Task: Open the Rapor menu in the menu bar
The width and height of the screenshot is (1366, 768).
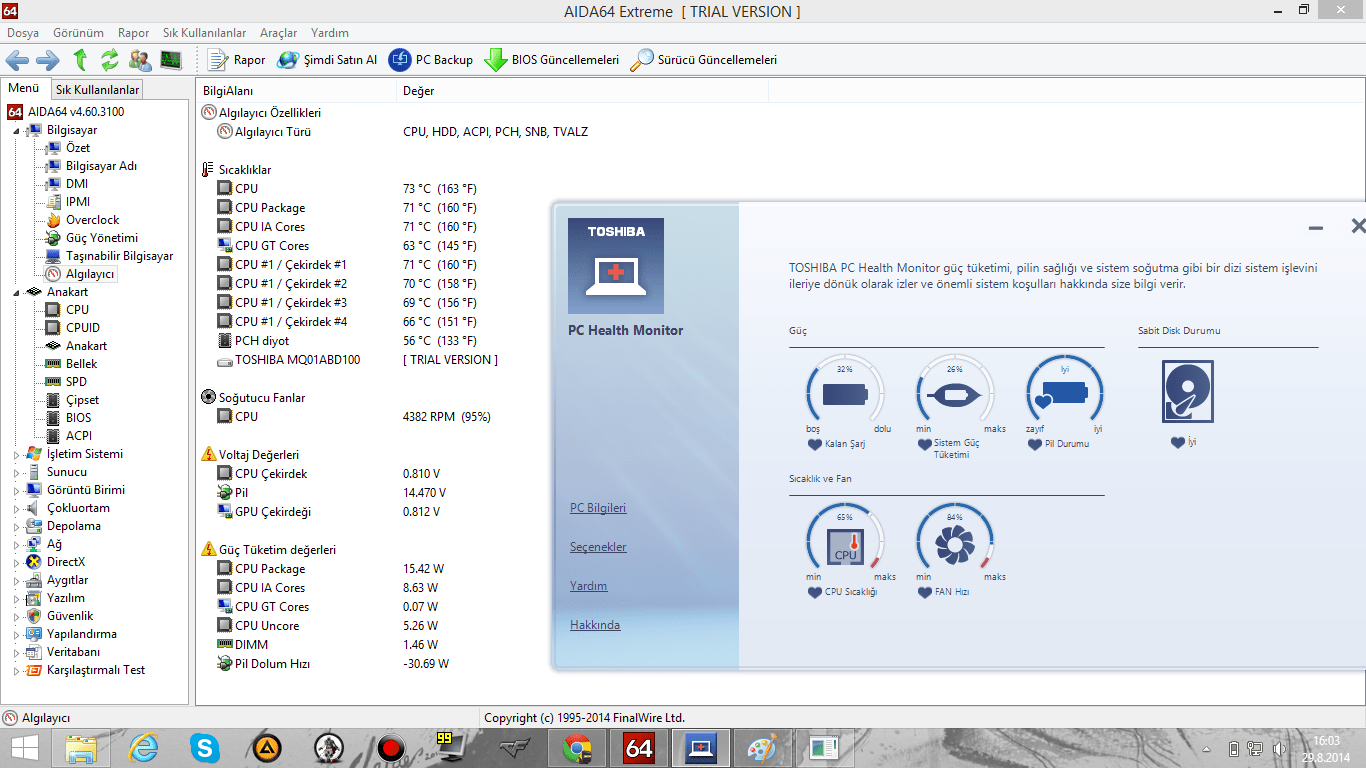Action: pos(134,33)
